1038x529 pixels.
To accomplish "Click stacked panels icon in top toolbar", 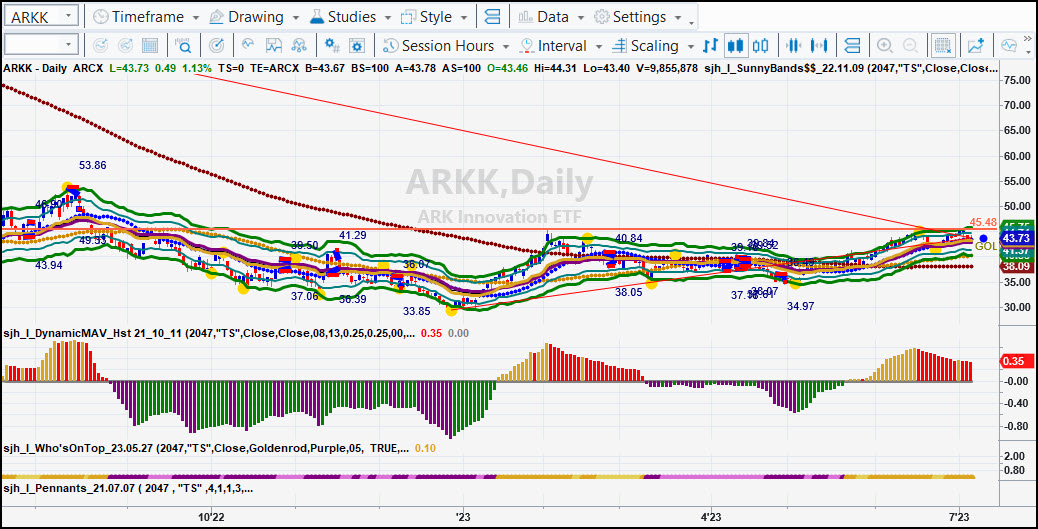I will (492, 17).
